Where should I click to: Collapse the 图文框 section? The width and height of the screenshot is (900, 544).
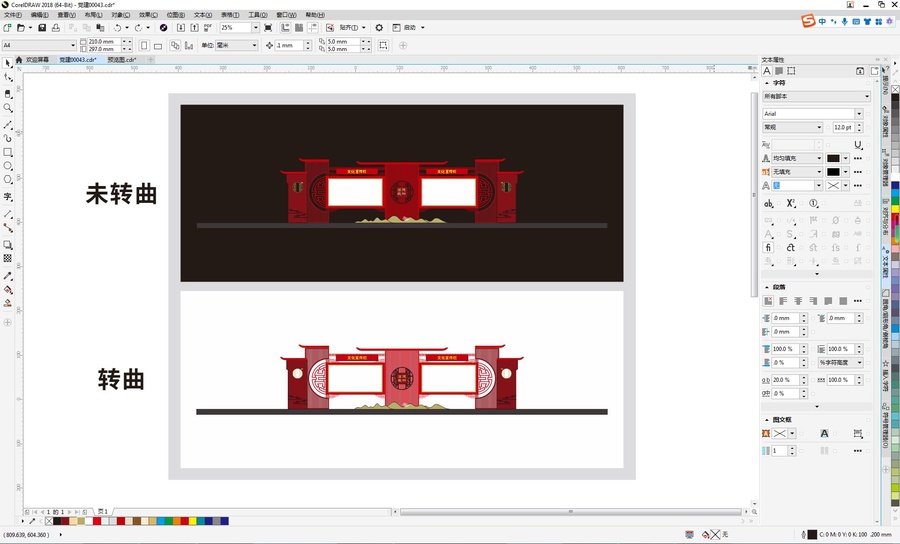point(767,419)
